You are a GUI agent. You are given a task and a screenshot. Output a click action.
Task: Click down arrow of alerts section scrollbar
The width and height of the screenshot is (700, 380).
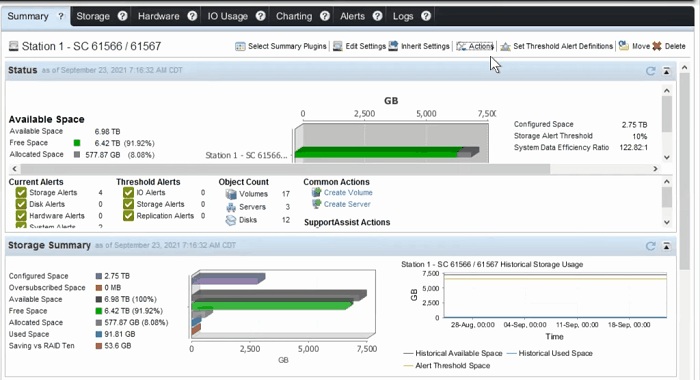coord(667,222)
